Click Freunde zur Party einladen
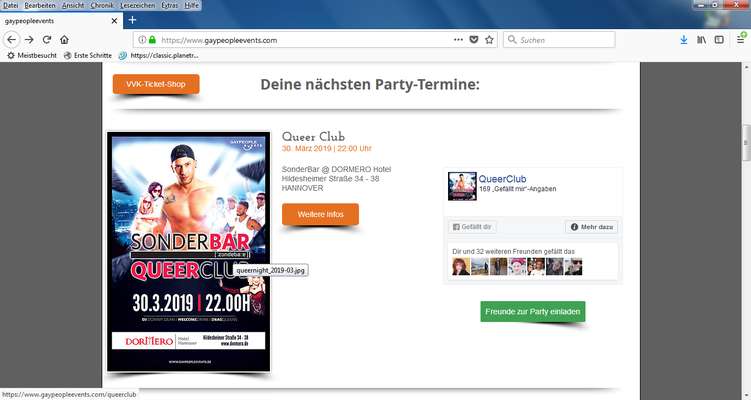 click(533, 311)
